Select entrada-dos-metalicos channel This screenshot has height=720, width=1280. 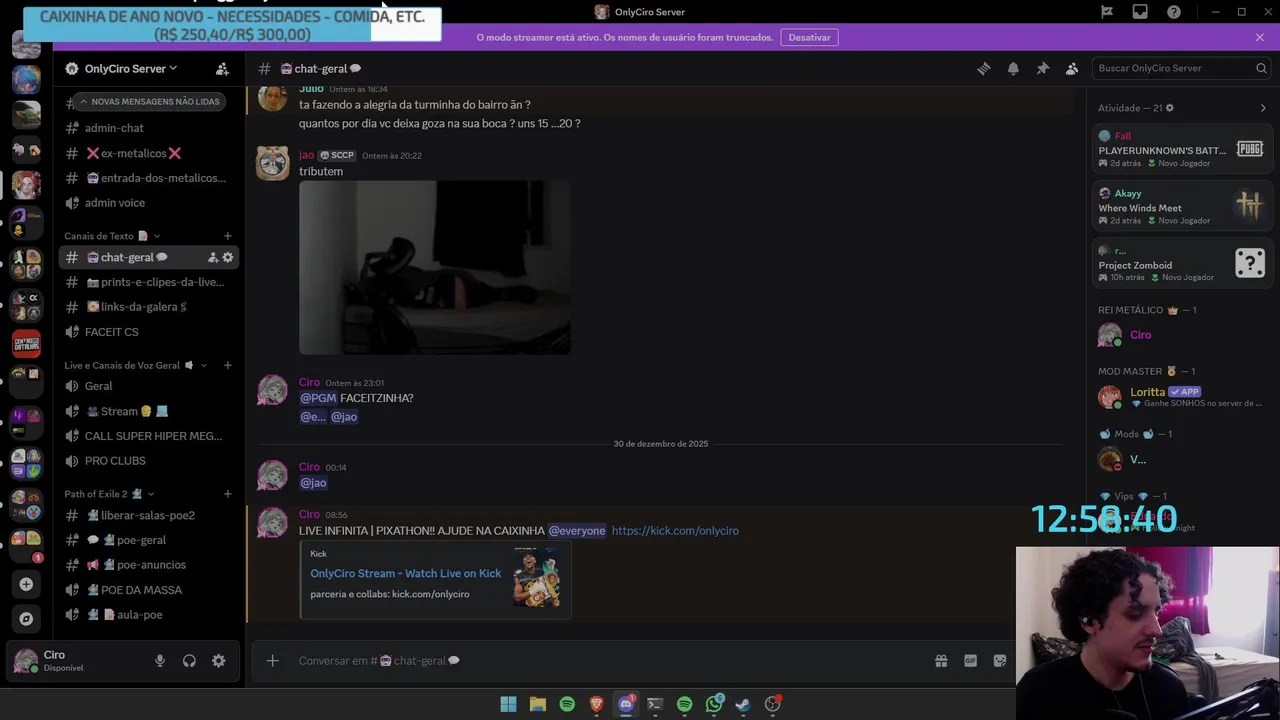pos(148,178)
